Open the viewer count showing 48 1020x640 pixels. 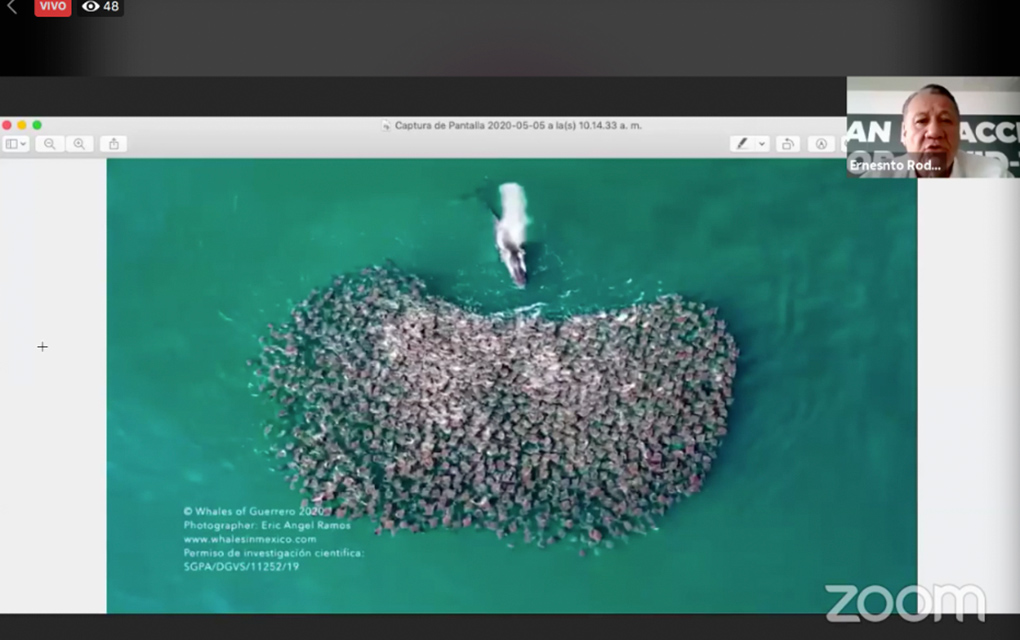(101, 7)
